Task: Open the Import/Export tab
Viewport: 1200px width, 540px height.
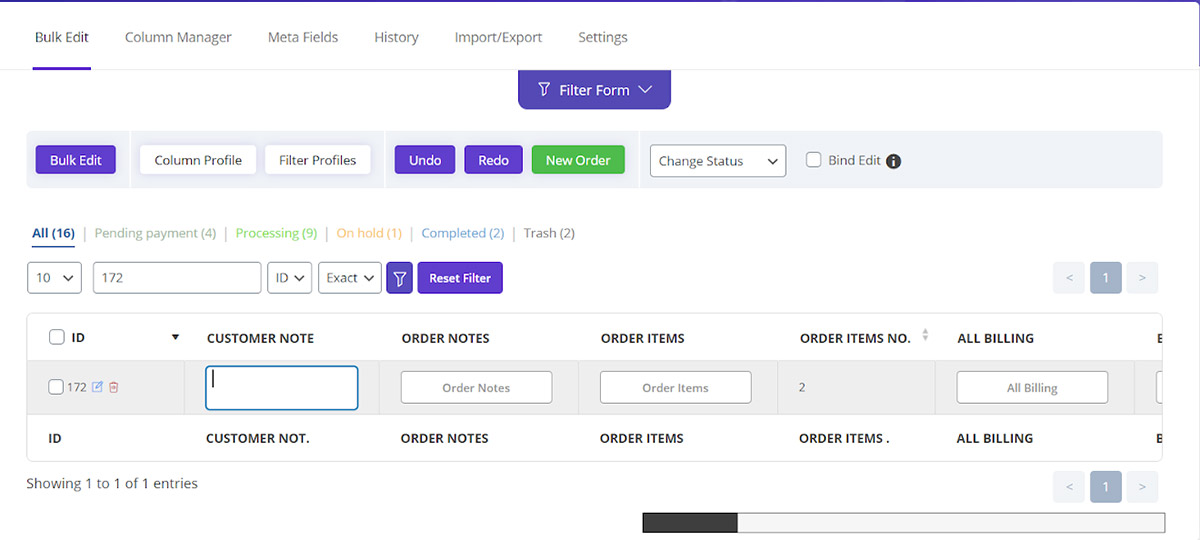Action: click(498, 37)
